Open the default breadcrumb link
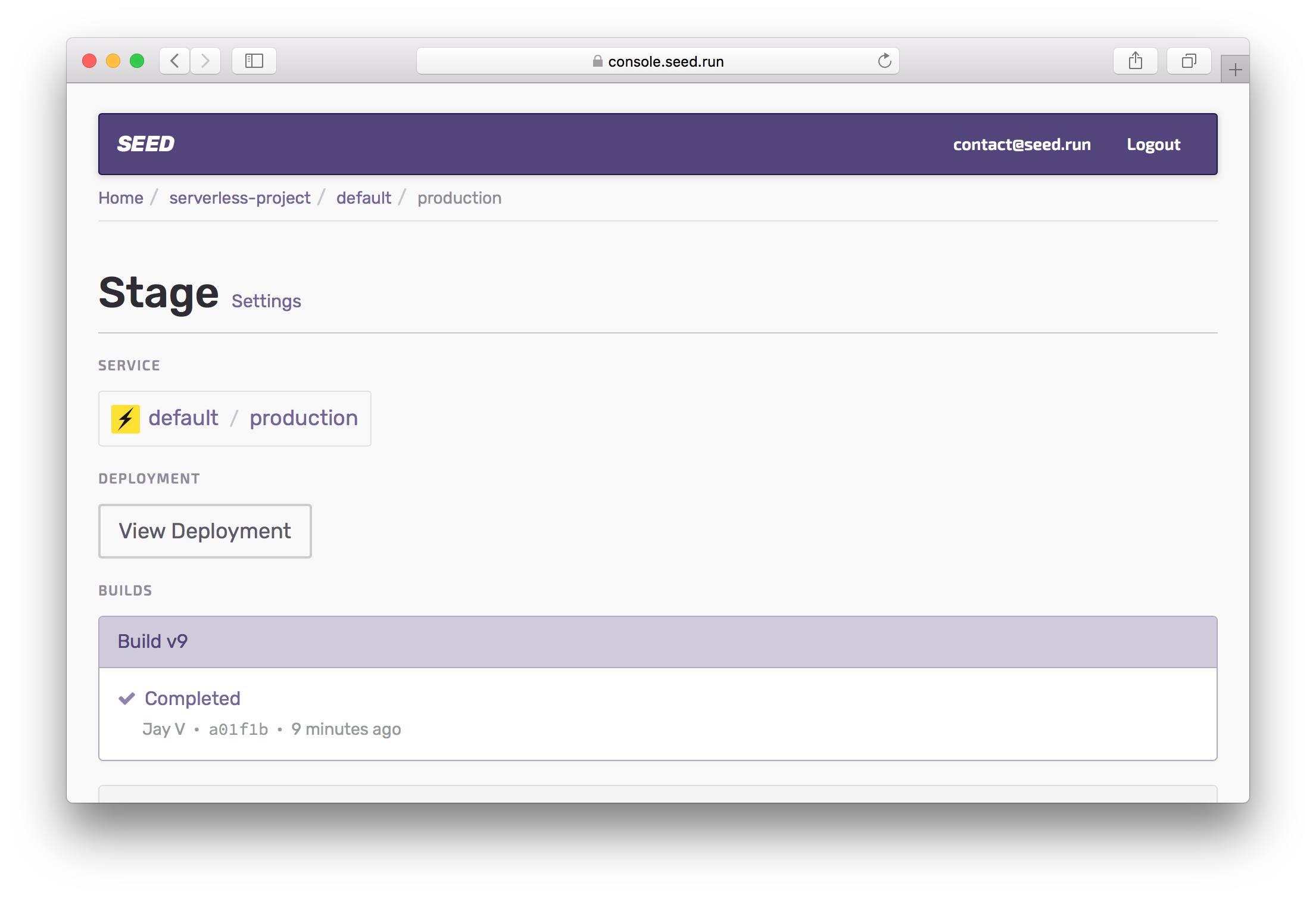Screen dimensions: 1316x898 coord(363,198)
